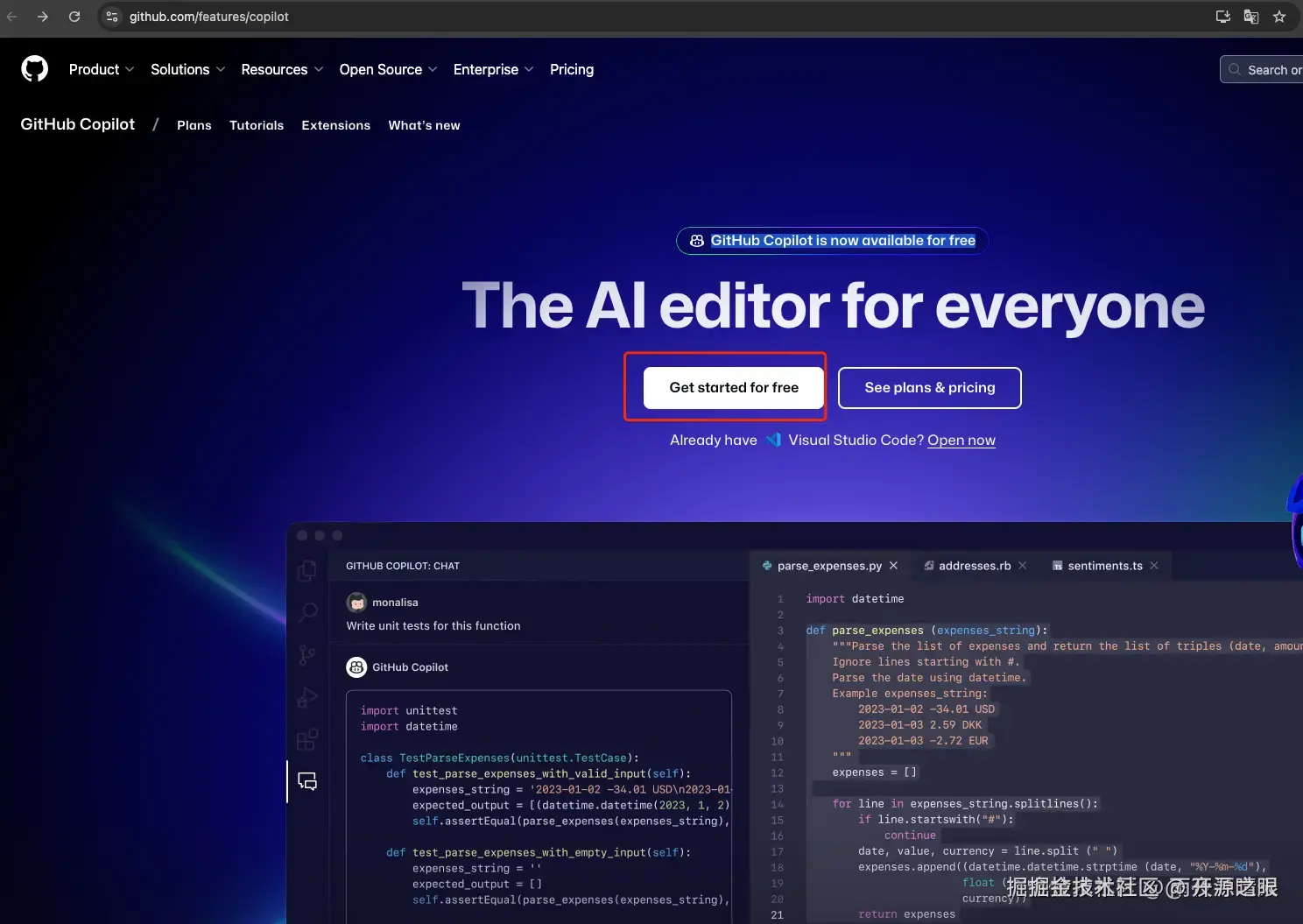Click the Visual Studio Code logo icon
The width and height of the screenshot is (1303, 924).
click(x=773, y=440)
